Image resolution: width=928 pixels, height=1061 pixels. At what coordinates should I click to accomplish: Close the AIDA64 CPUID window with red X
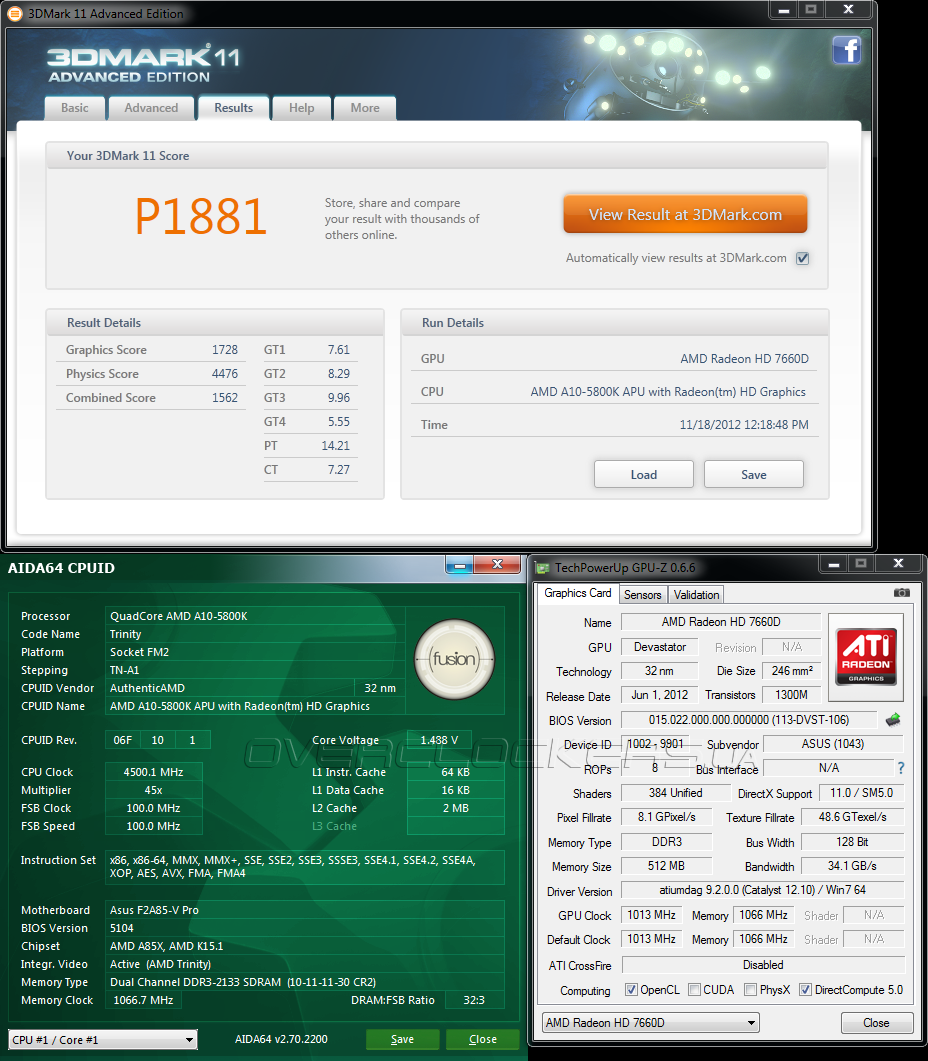tap(497, 564)
